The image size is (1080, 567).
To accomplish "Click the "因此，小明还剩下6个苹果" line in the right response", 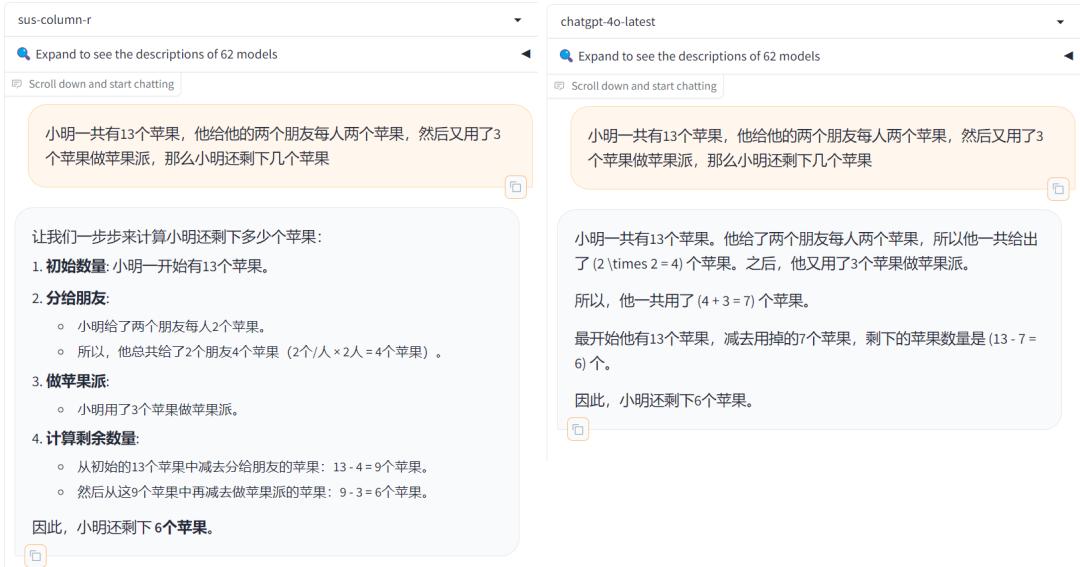I will (661, 401).
